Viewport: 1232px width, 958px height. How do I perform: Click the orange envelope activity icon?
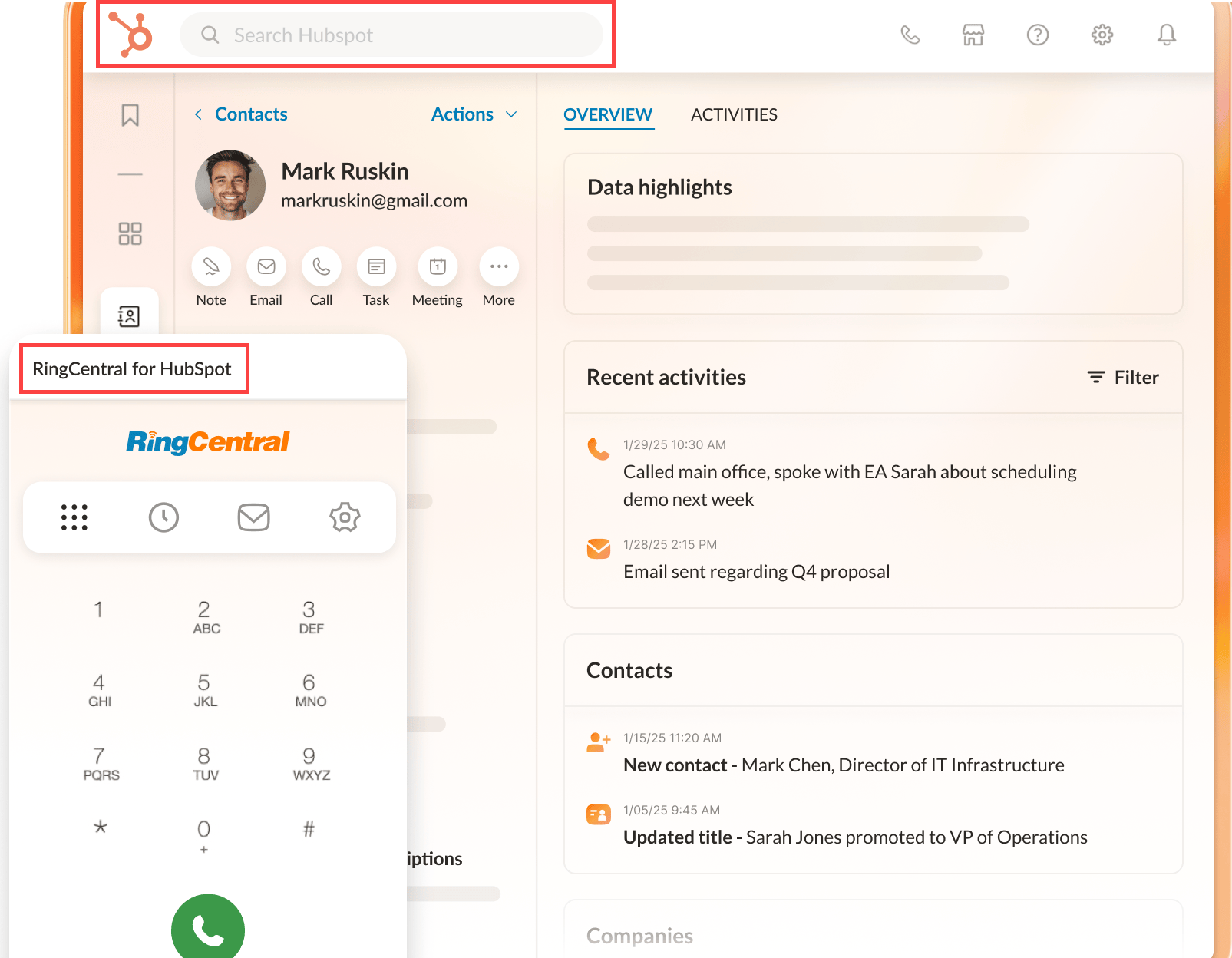(599, 549)
